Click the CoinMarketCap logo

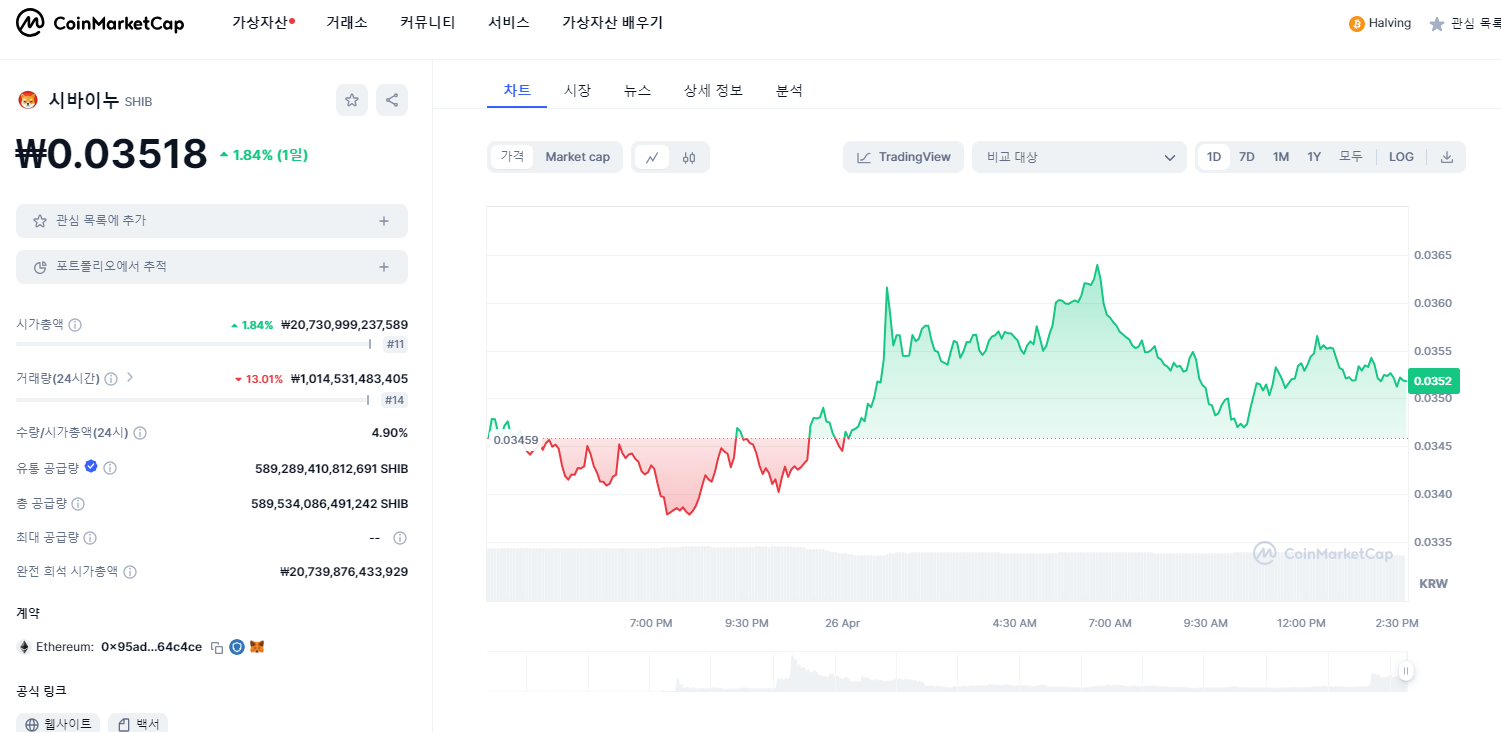point(99,22)
